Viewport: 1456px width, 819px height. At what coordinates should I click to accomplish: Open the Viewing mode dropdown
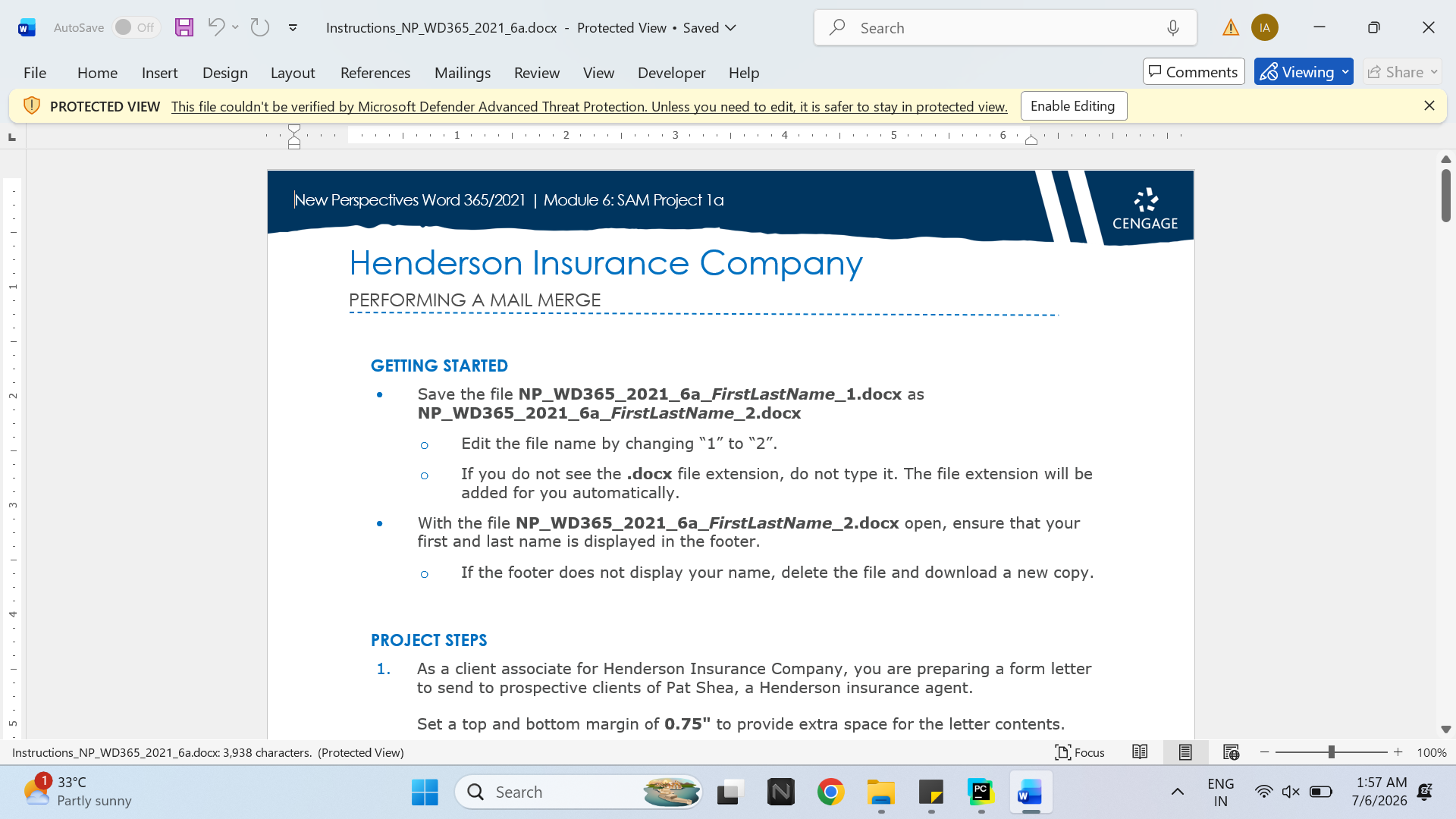tap(1304, 71)
